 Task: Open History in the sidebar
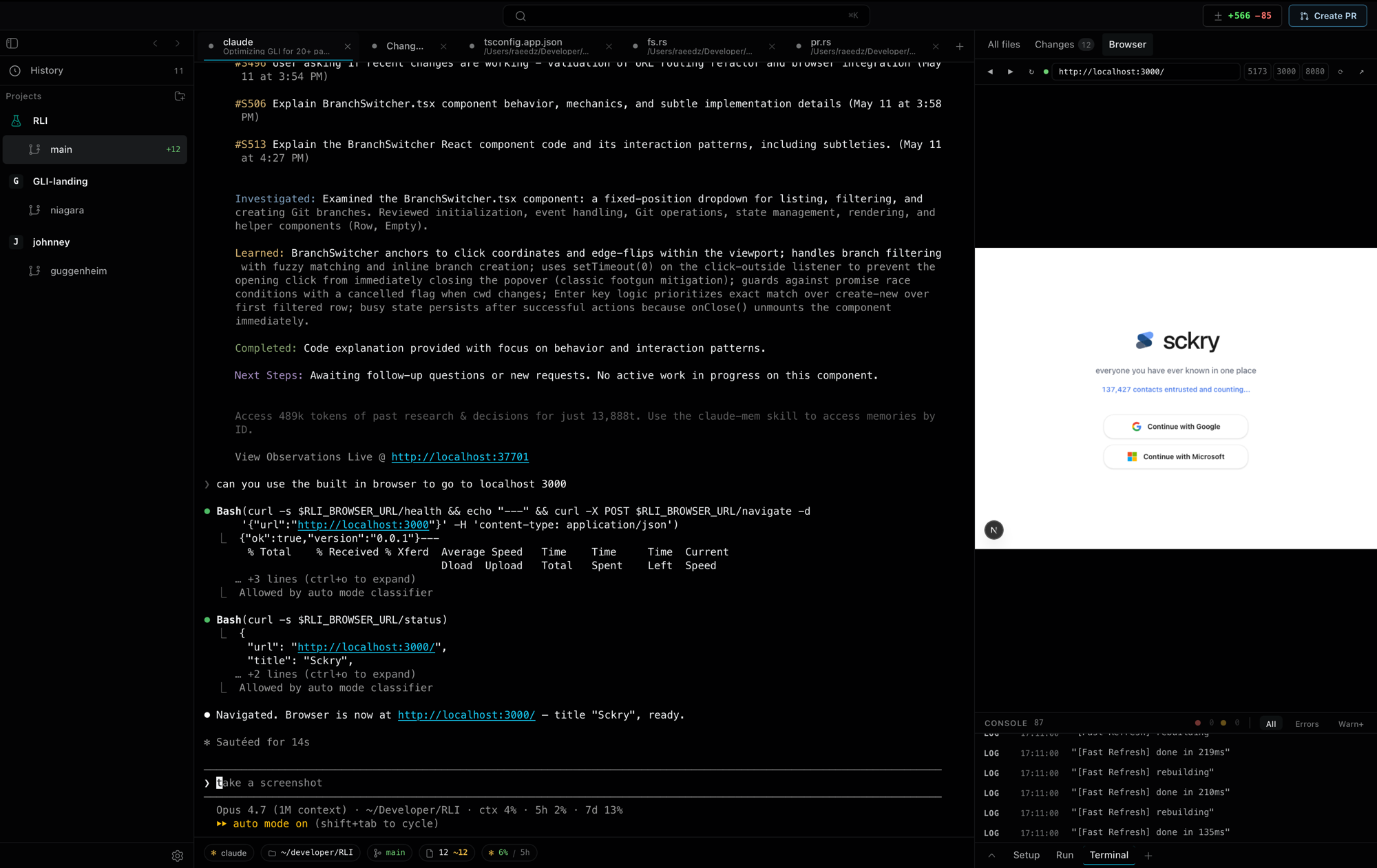(x=96, y=70)
